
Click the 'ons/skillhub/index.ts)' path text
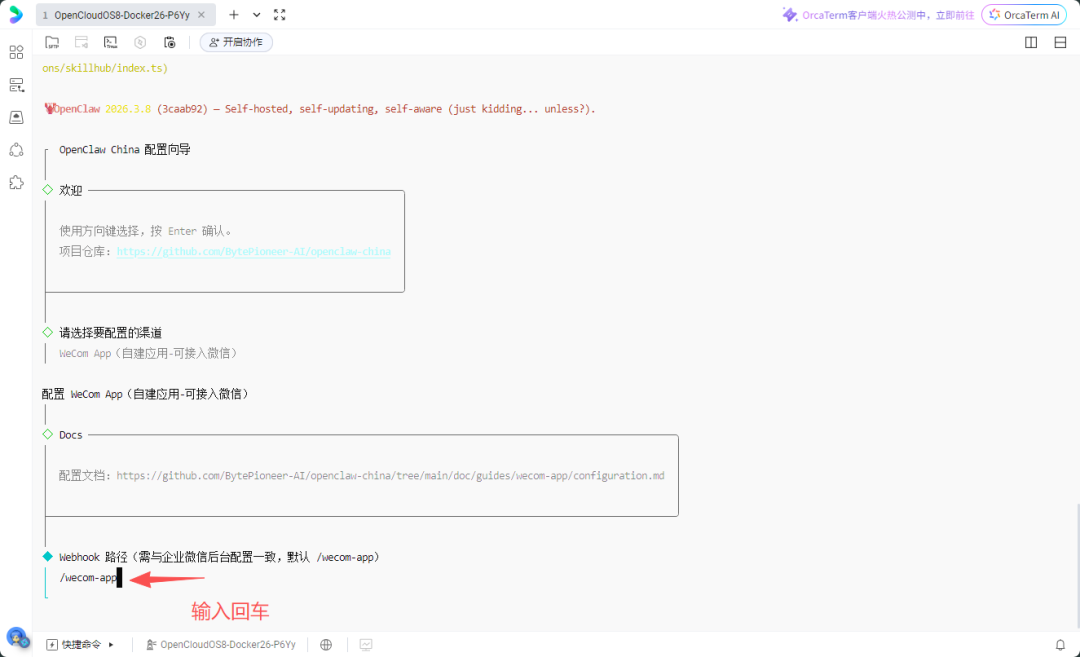(x=105, y=68)
